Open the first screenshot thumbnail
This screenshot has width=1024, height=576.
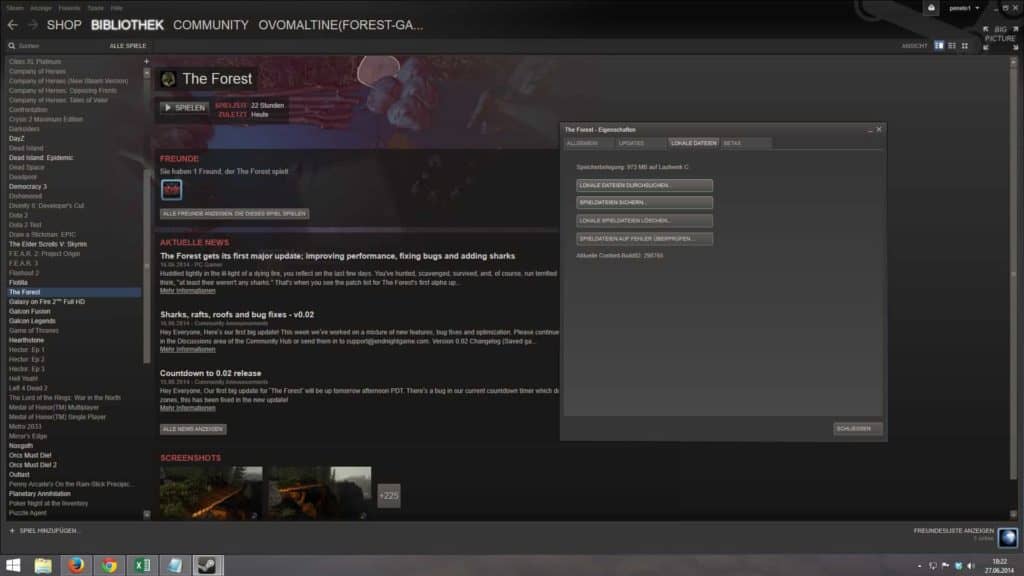(x=211, y=493)
